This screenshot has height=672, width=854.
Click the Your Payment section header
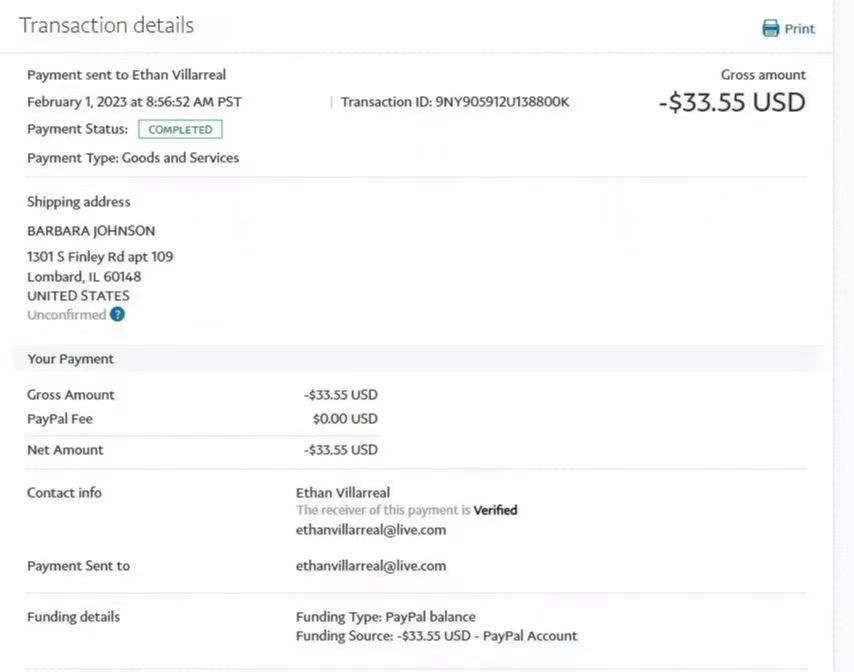[x=70, y=358]
